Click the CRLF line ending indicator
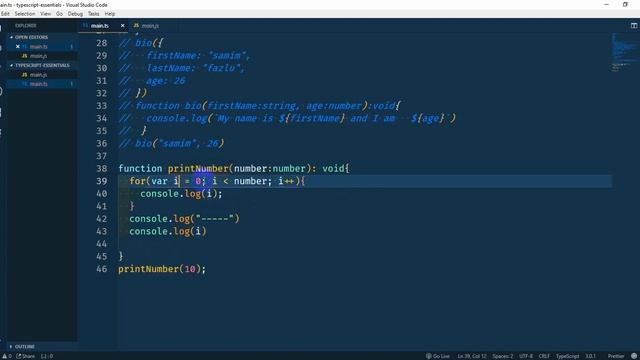640x360 pixels. (x=544, y=356)
